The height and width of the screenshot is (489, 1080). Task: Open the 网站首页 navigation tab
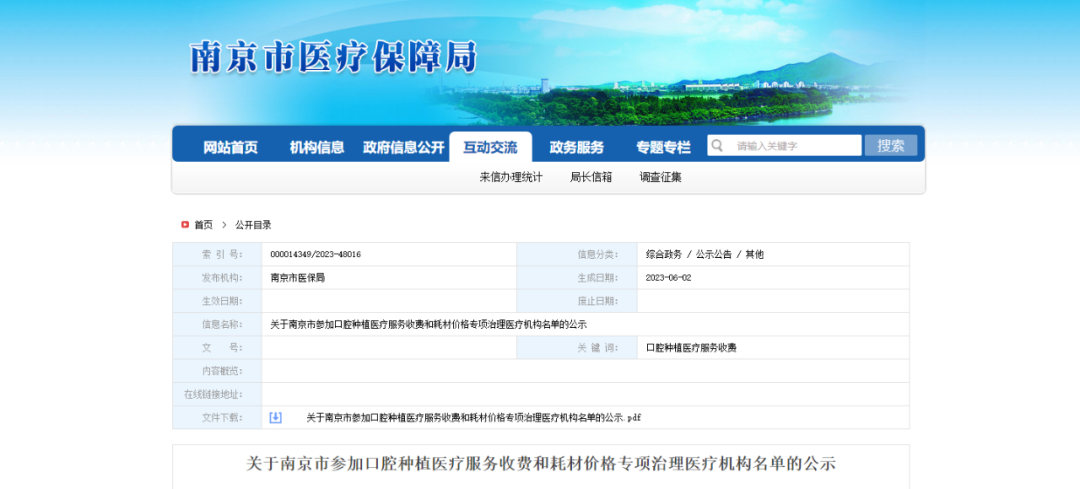pyautogui.click(x=230, y=147)
